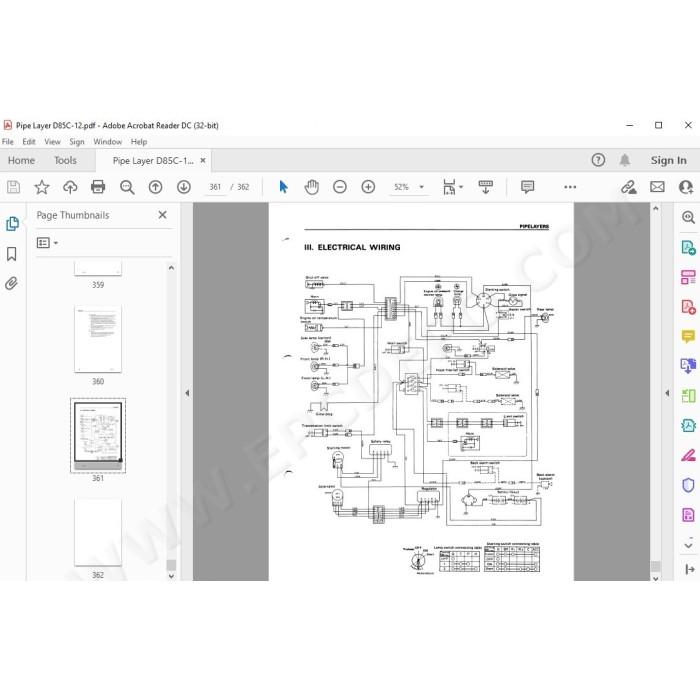This screenshot has width=700, height=700.
Task: Click the document vertical scrollbar thumb
Action: pyautogui.click(x=655, y=567)
